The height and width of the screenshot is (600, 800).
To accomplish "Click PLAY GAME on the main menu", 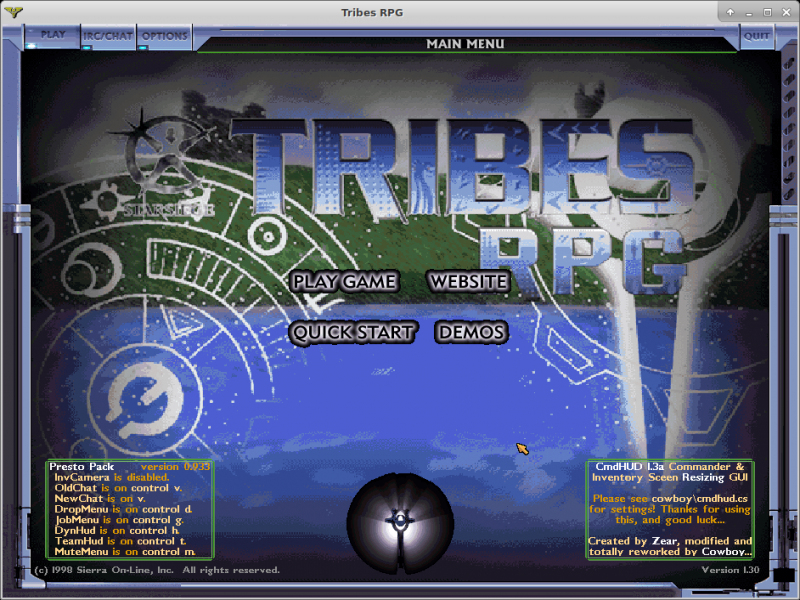I will click(x=344, y=282).
